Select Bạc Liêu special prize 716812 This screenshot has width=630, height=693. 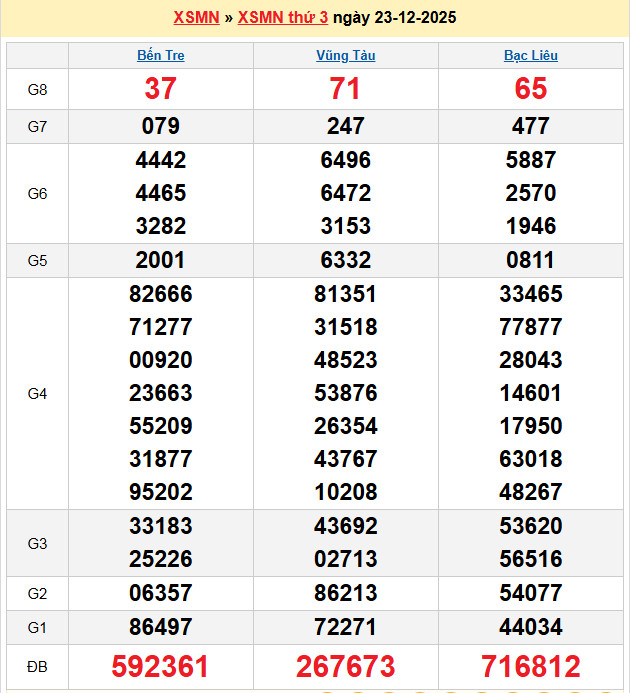point(530,666)
